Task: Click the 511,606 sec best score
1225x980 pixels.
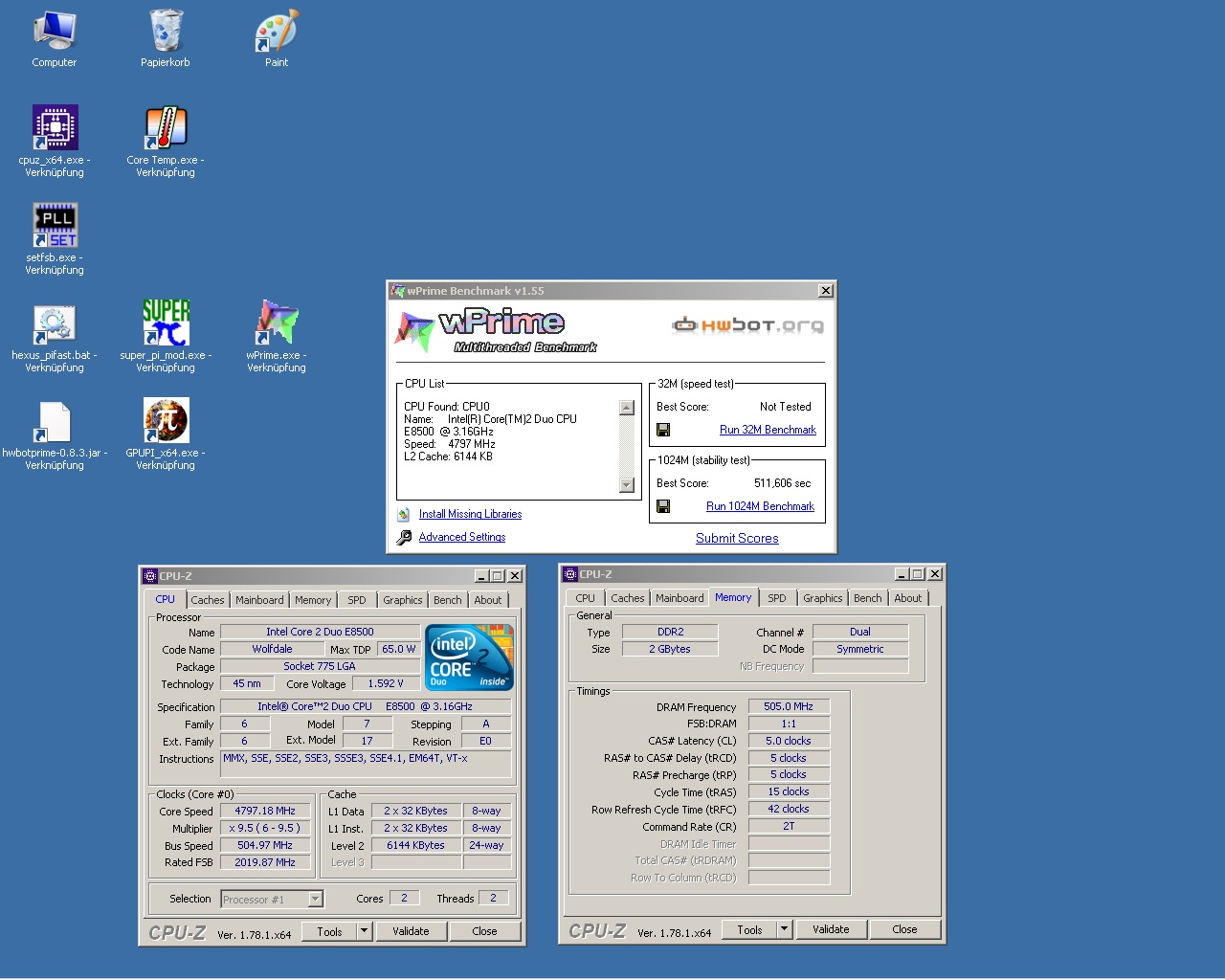Action: pos(782,483)
